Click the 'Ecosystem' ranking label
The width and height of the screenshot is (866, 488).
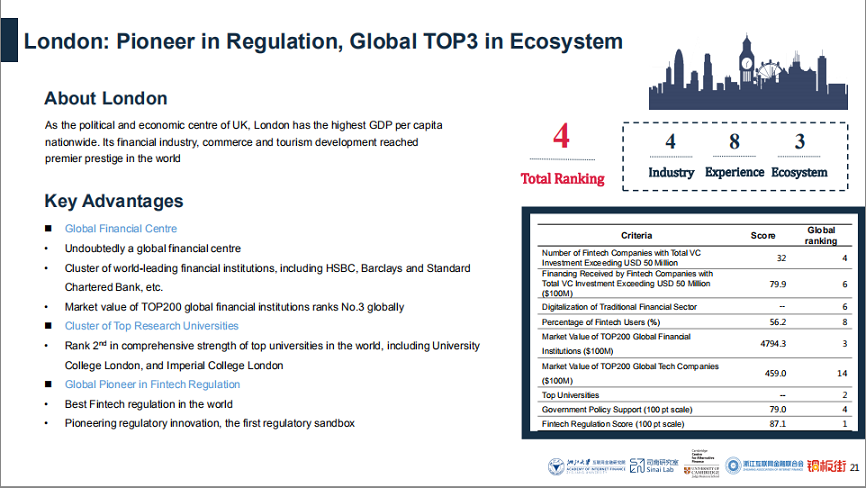pos(799,172)
